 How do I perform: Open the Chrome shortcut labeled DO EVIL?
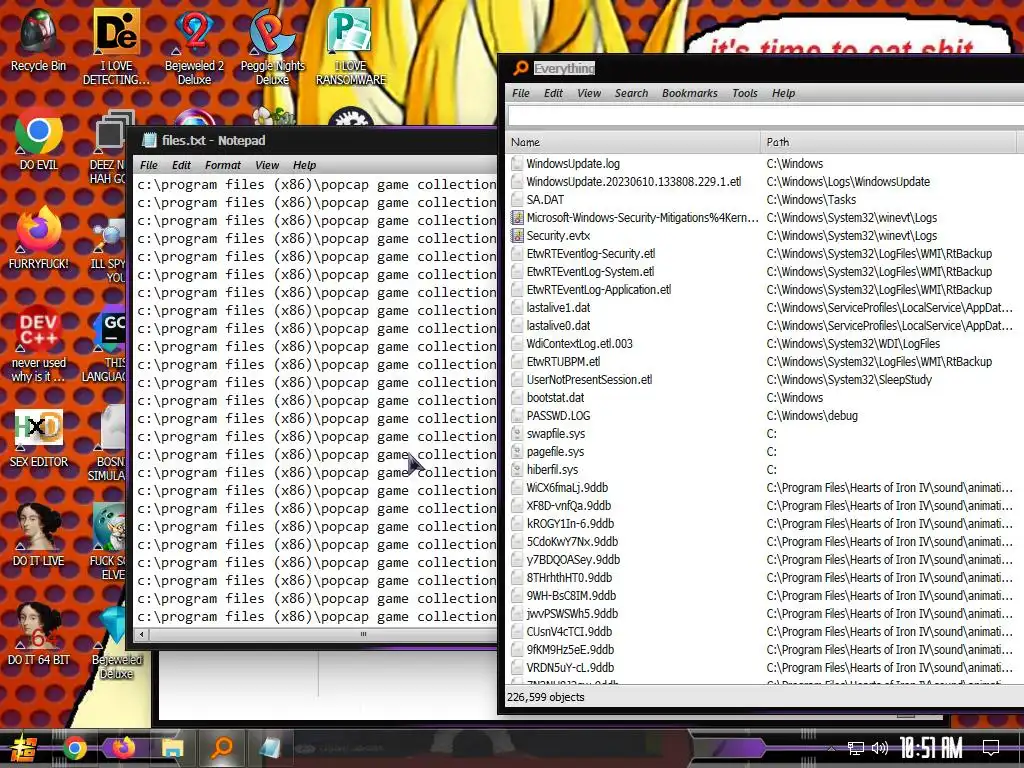(39, 140)
